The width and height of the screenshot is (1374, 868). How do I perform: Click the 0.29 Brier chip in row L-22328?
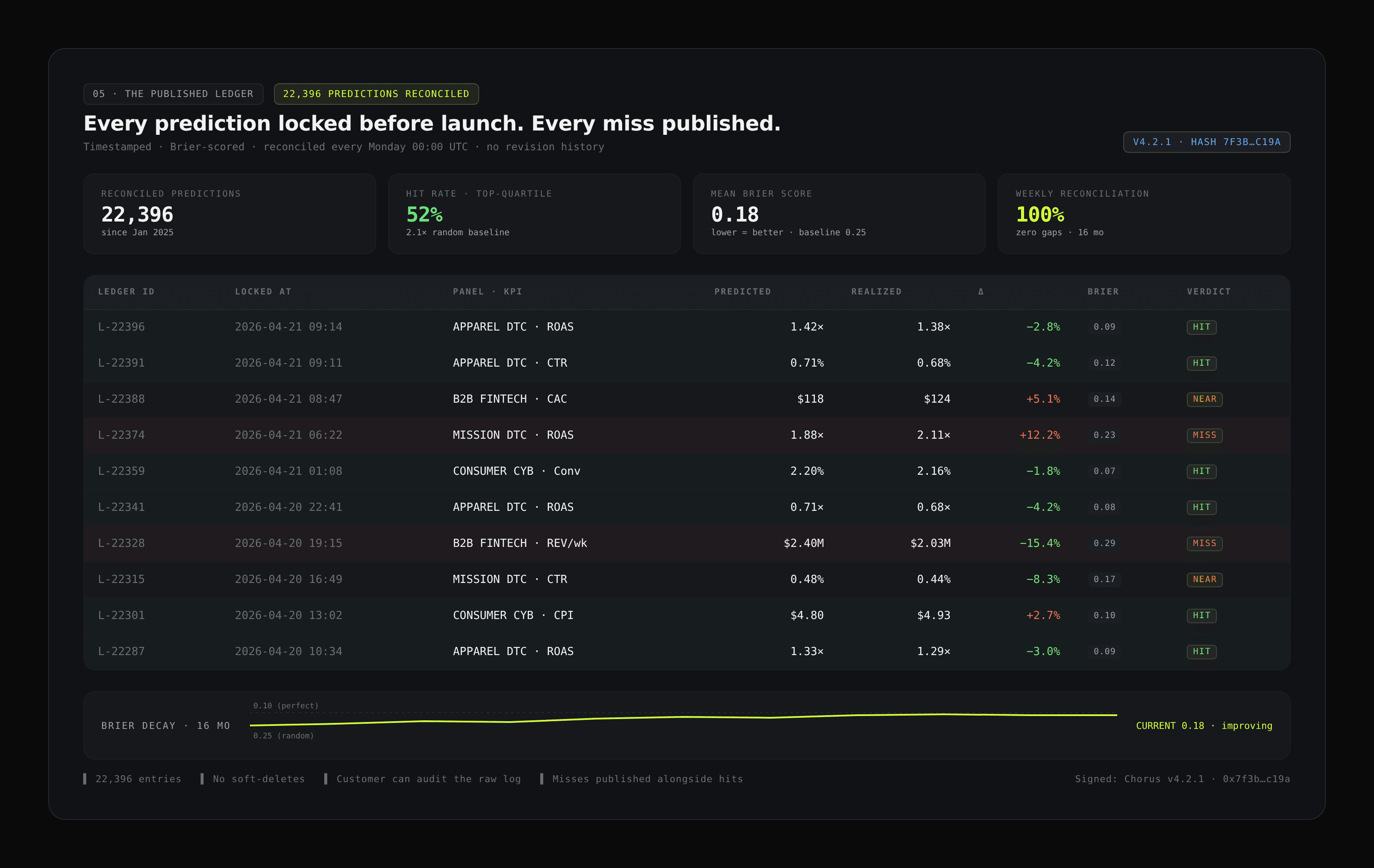click(x=1103, y=543)
